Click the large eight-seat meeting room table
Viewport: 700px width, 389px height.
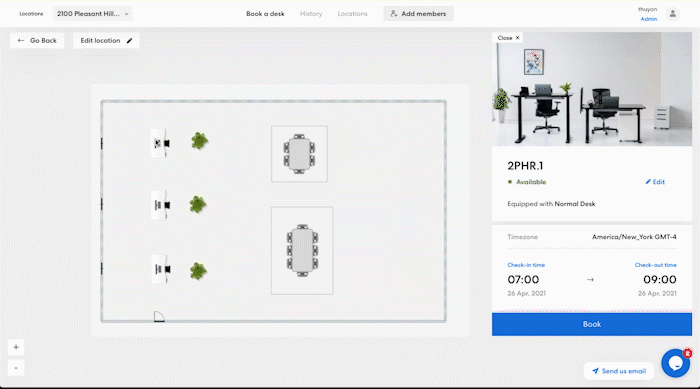302,251
